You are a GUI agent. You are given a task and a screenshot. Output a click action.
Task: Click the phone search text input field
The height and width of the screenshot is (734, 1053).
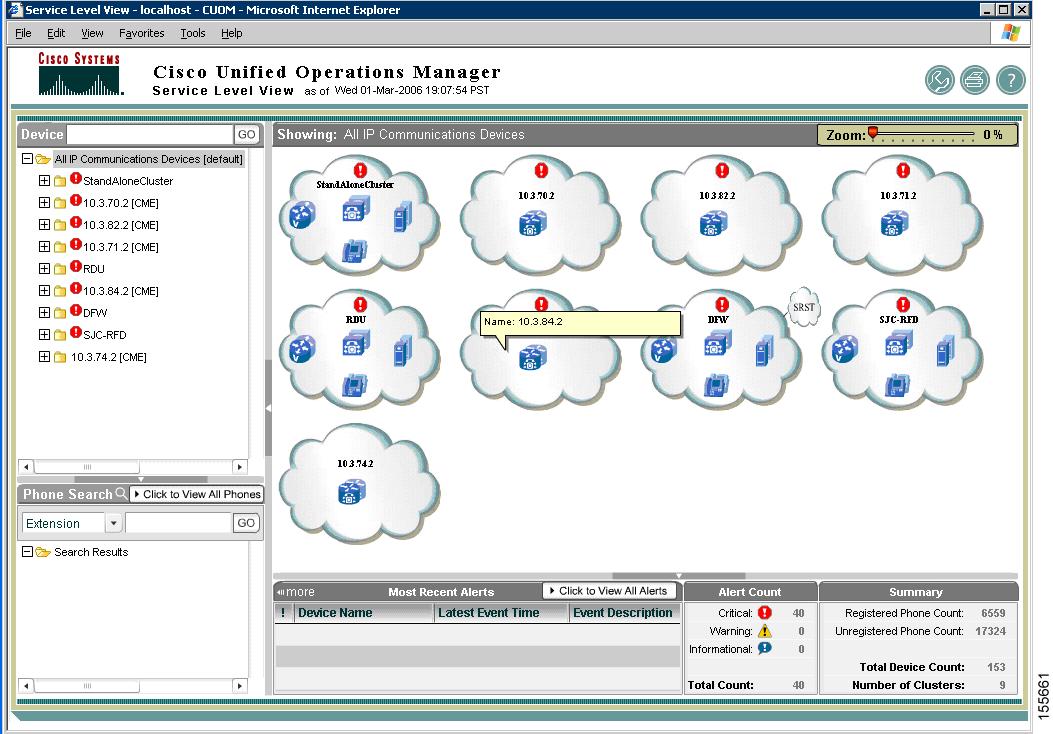point(179,523)
